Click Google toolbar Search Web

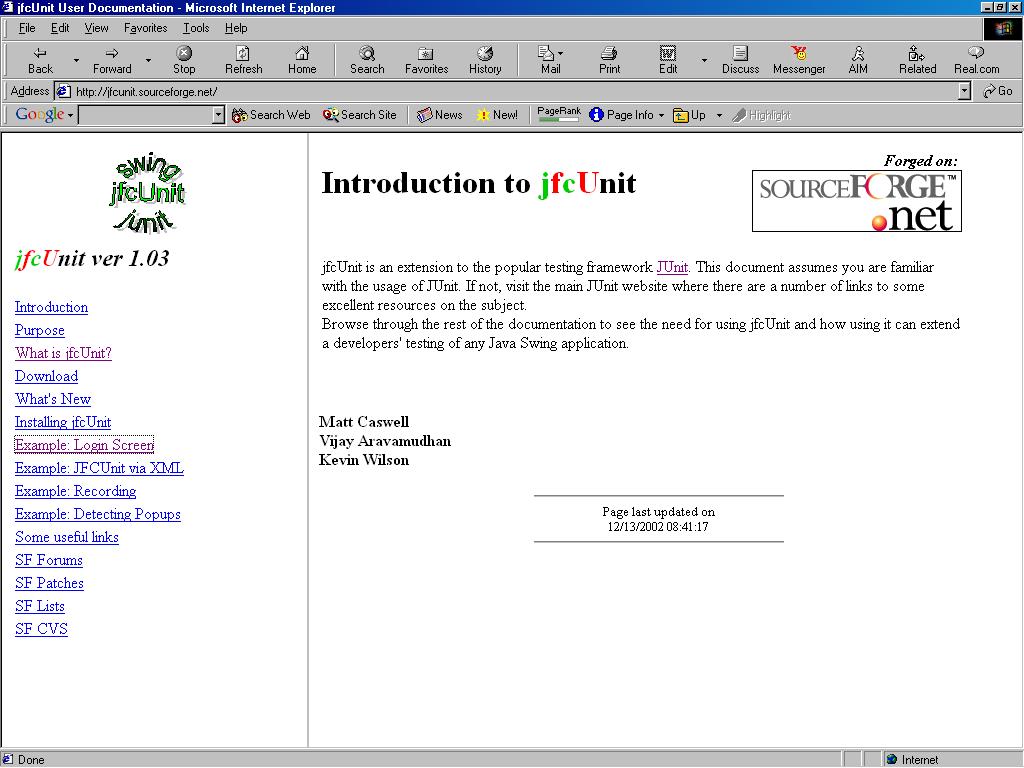(271, 115)
